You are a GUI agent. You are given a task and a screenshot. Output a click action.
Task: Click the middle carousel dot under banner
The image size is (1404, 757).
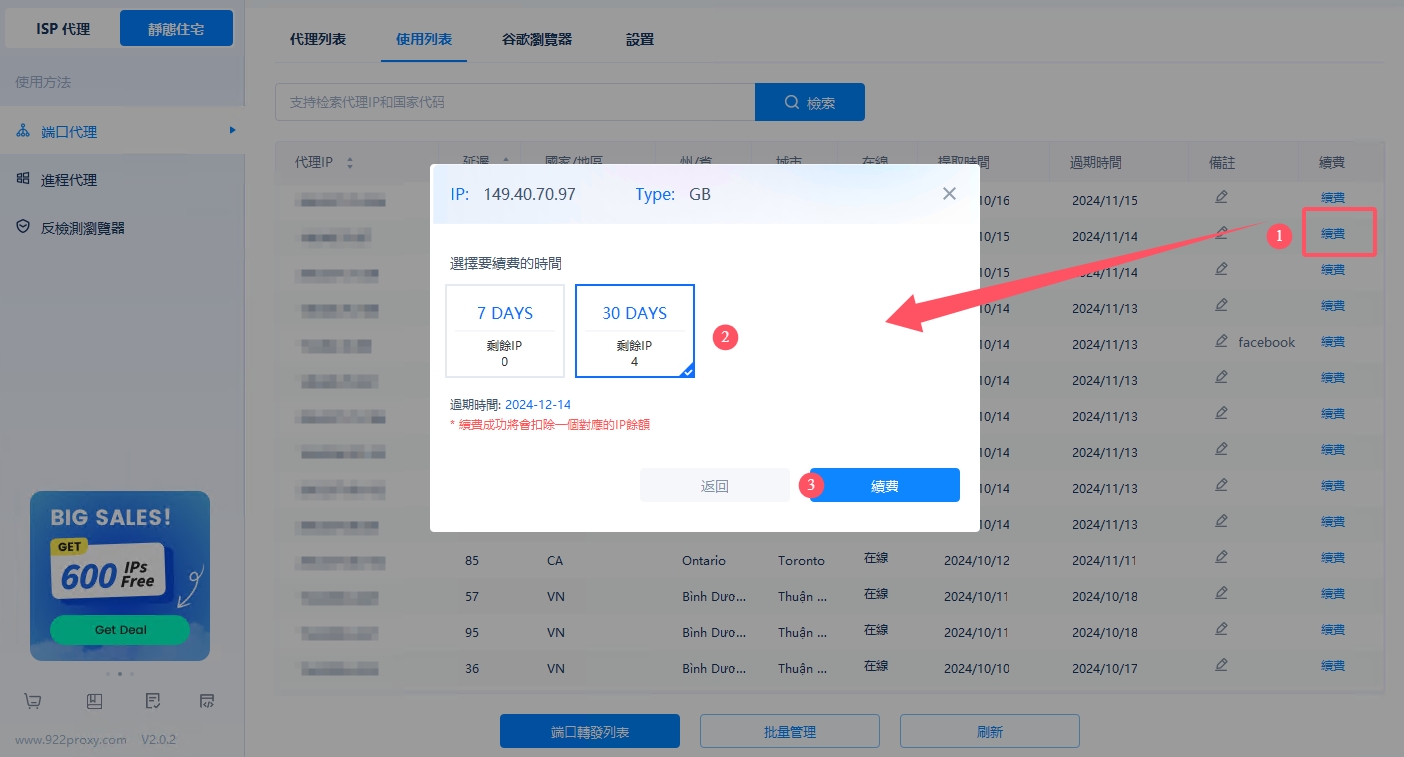(120, 674)
